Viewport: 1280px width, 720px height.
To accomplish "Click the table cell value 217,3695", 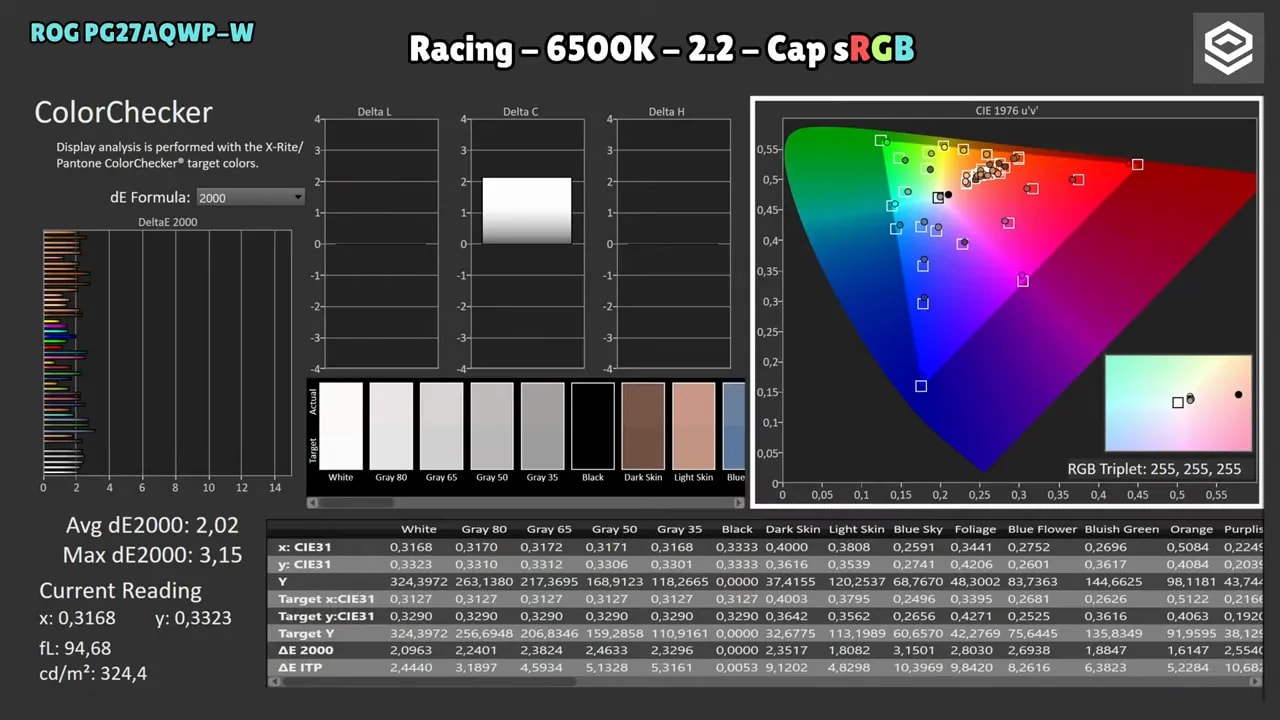I will point(548,581).
